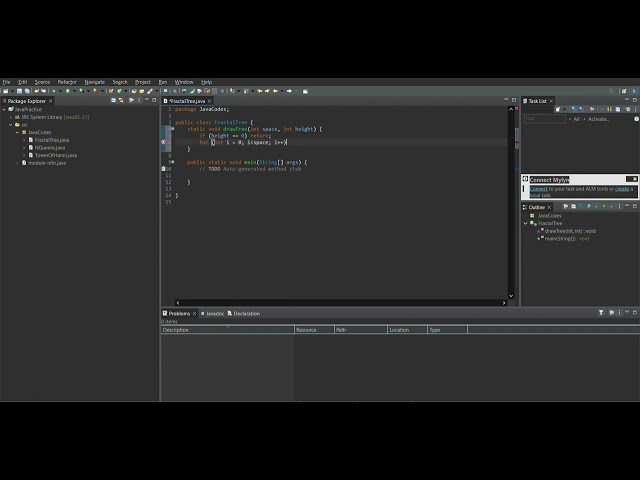Click the Quick Access search magnifier icon
640x480 pixels.
(611, 91)
